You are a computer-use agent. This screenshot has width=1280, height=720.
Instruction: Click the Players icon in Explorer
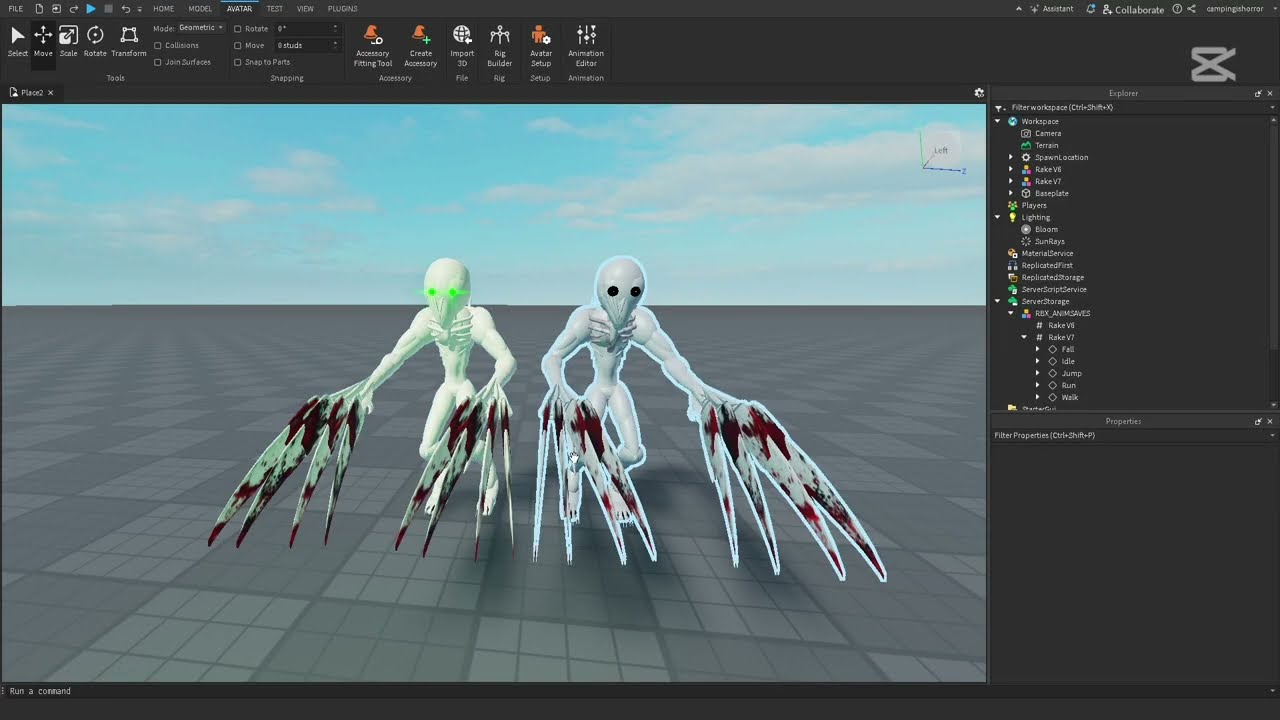coord(1013,205)
